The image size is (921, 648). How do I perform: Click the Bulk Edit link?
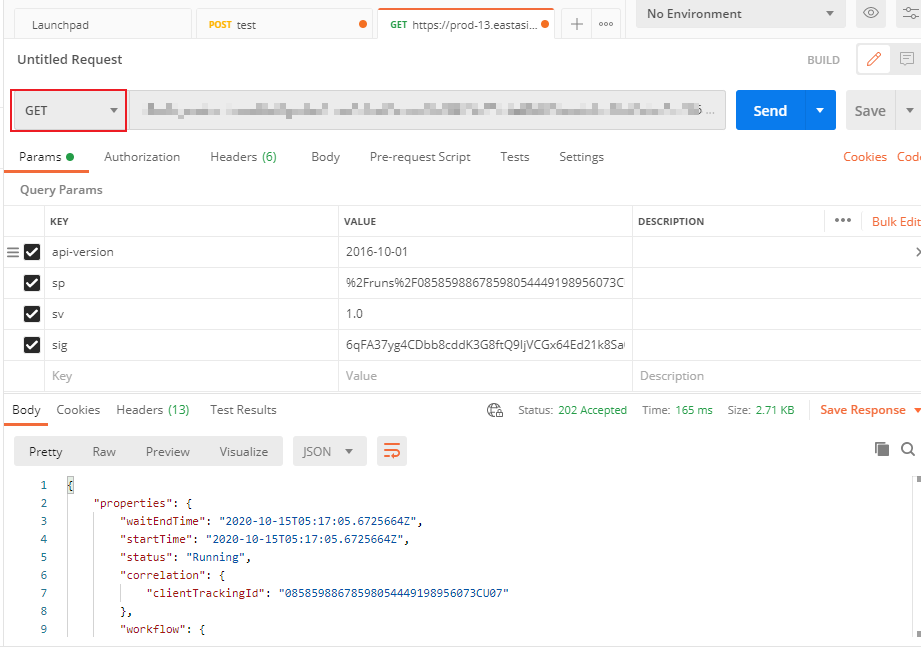tap(896, 221)
